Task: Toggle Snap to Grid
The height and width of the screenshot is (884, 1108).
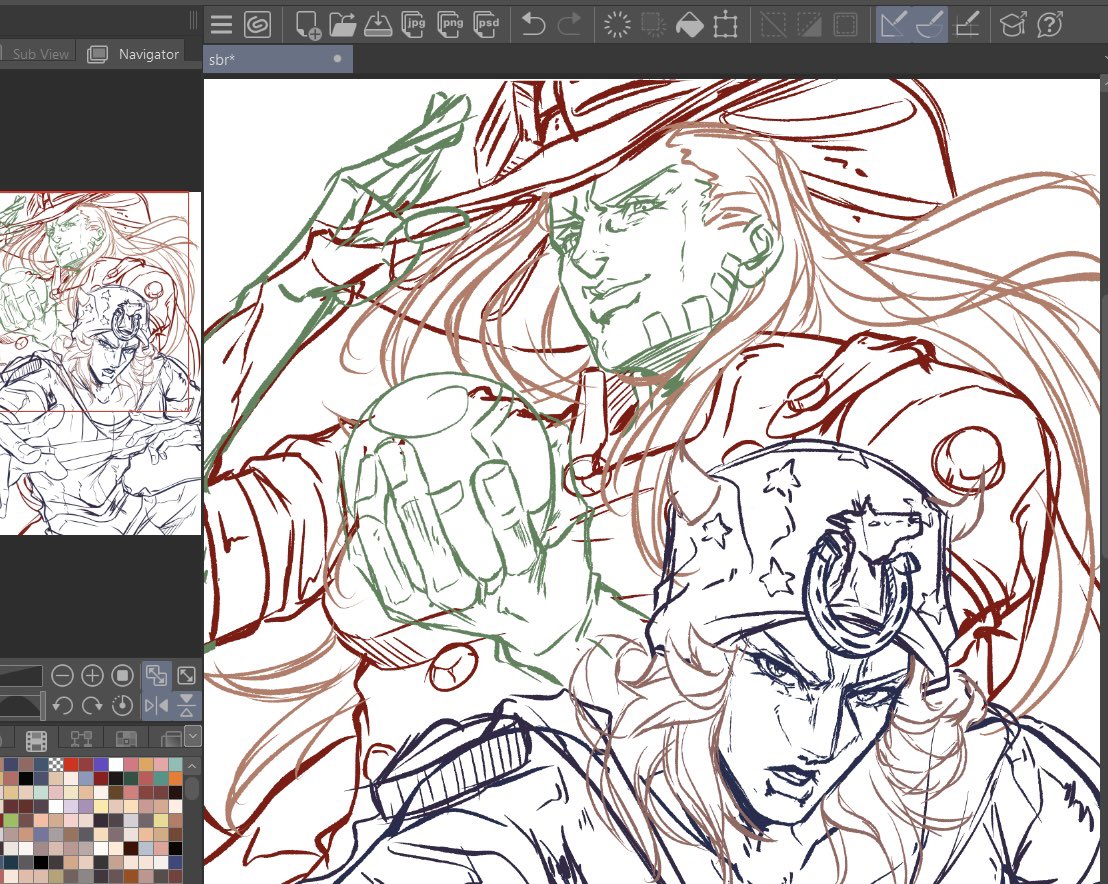Action: 967,25
